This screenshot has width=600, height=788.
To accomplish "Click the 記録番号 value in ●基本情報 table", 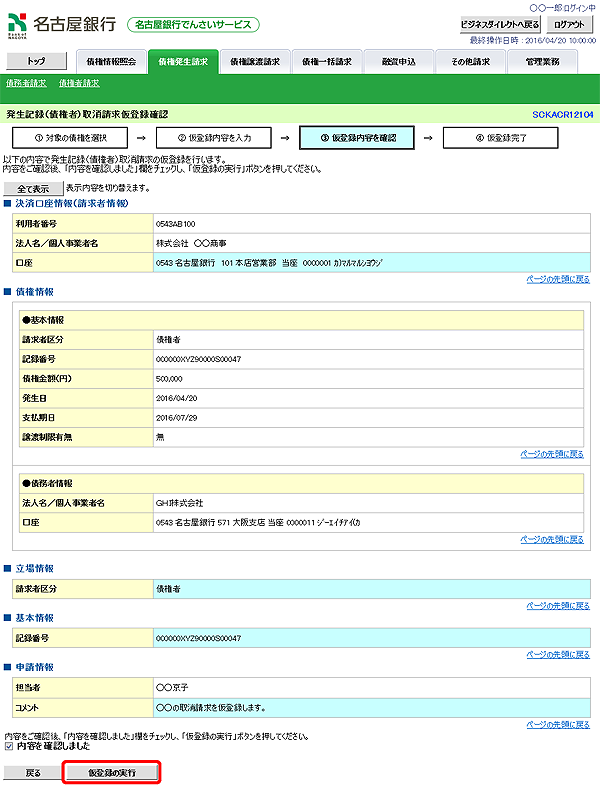I will pyautogui.click(x=198, y=359).
